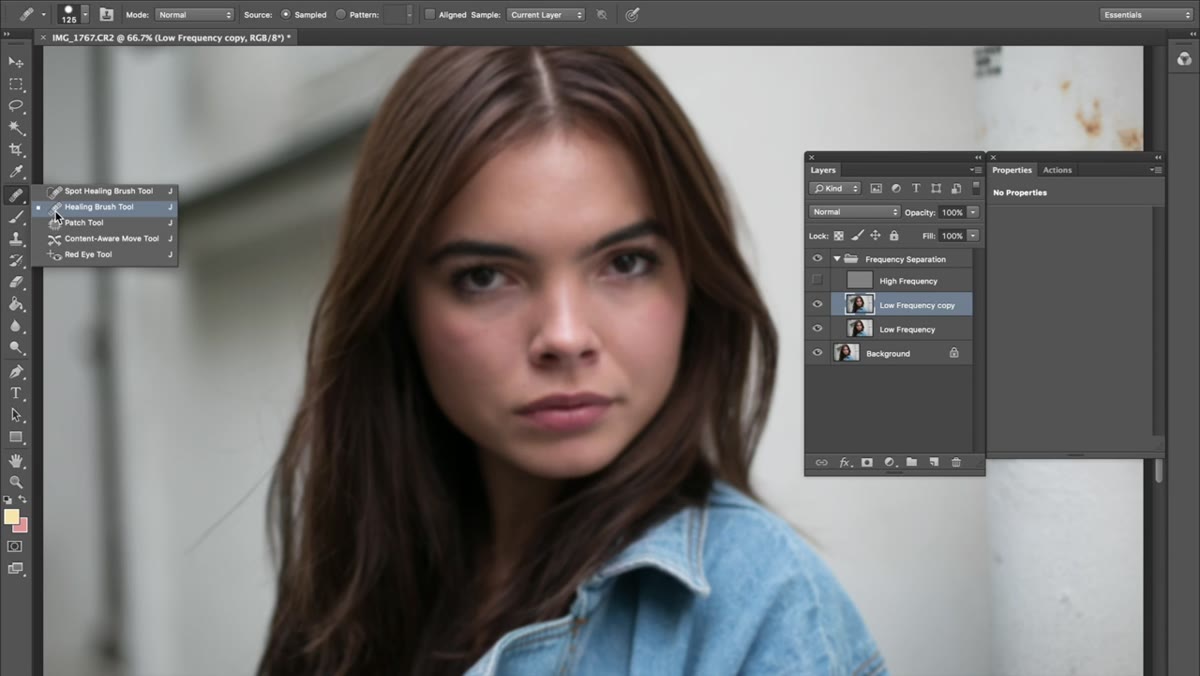Hide the Background layer
Screen dimensions: 1200x676
point(817,352)
